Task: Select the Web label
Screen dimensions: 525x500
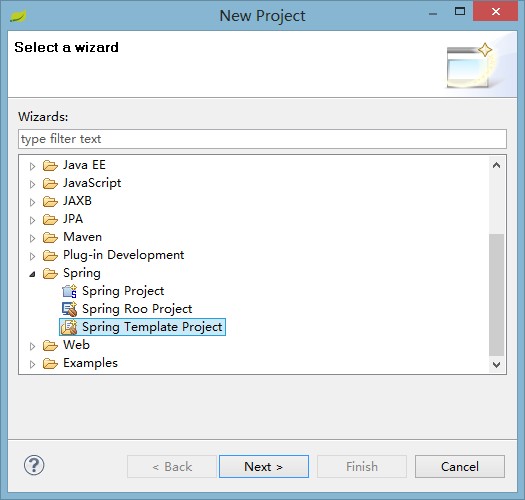Action: 76,345
